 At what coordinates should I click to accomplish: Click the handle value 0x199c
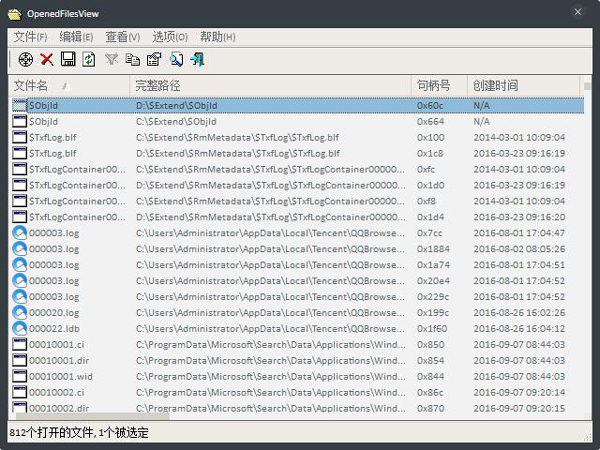coord(433,313)
